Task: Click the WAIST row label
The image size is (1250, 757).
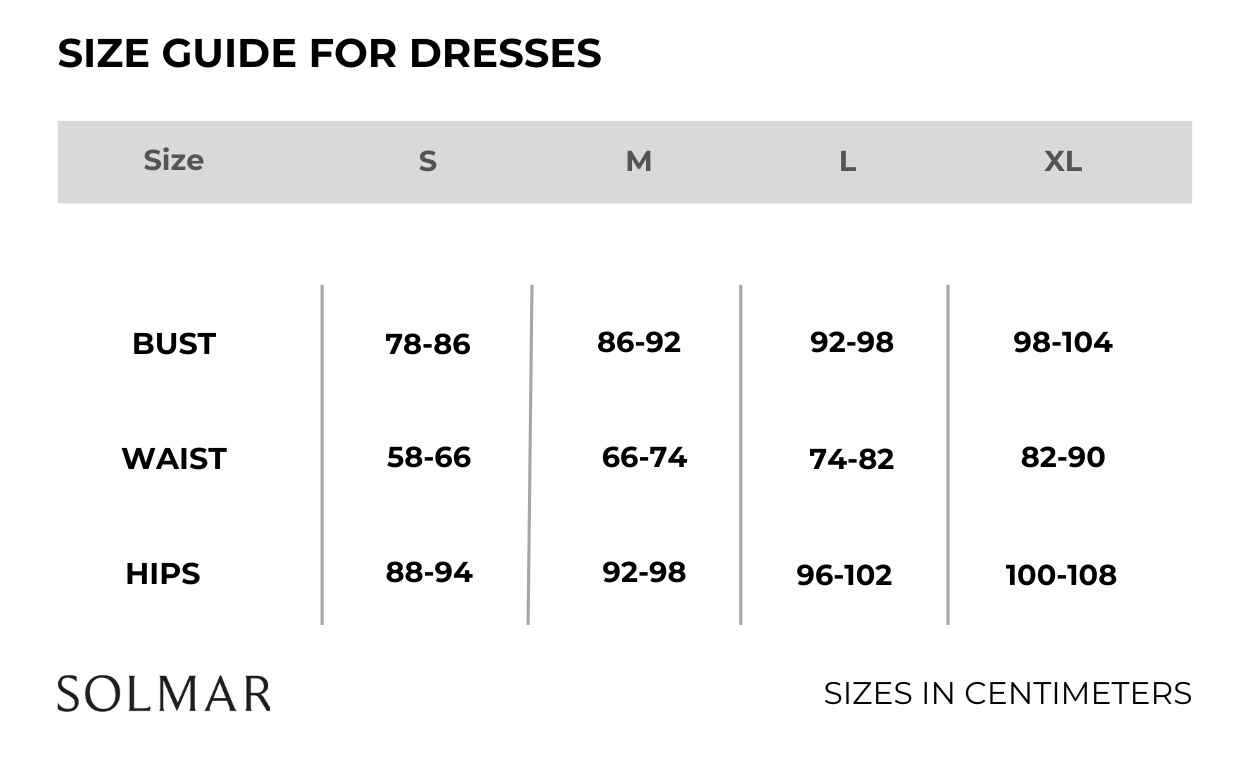Action: (174, 459)
